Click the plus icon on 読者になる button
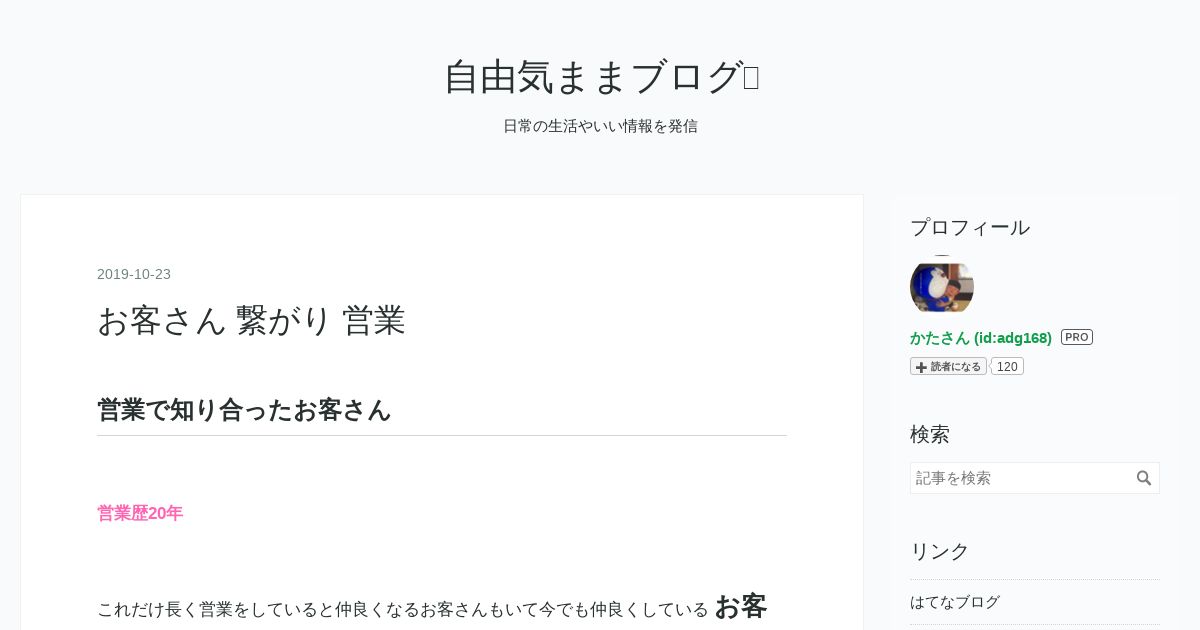This screenshot has height=630, width=1200. pos(921,367)
